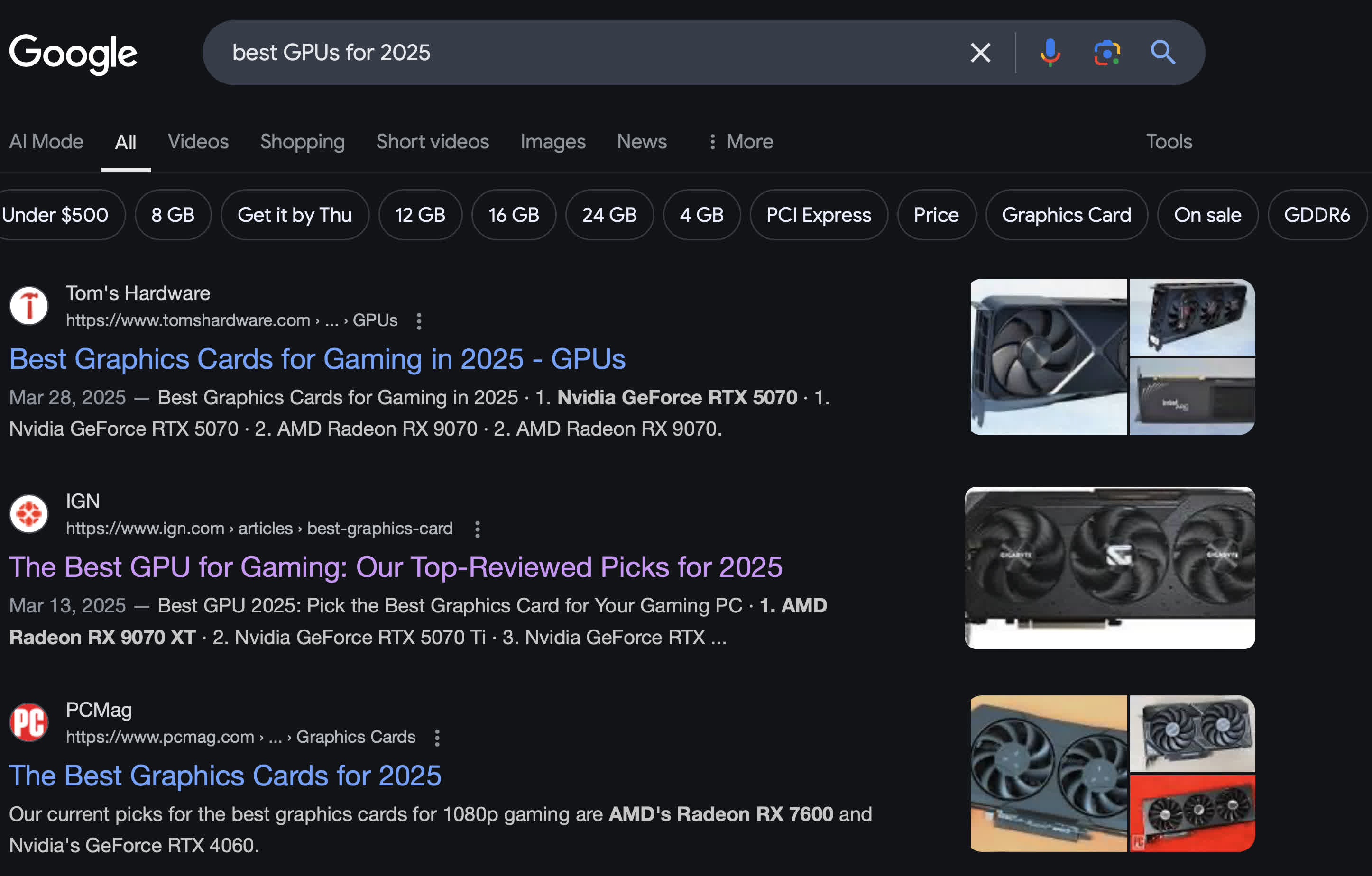Clear the search box with X

[x=980, y=53]
